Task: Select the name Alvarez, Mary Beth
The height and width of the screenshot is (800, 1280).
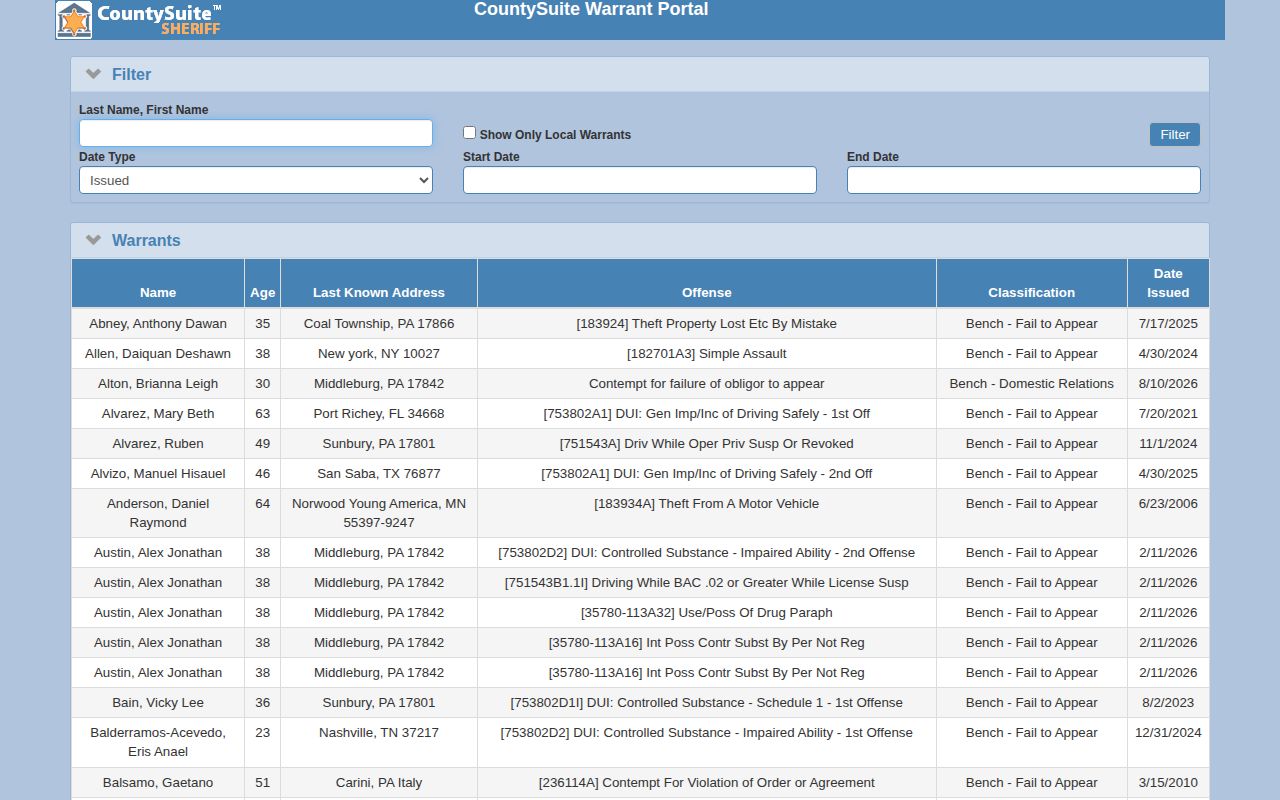Action: pos(158,414)
